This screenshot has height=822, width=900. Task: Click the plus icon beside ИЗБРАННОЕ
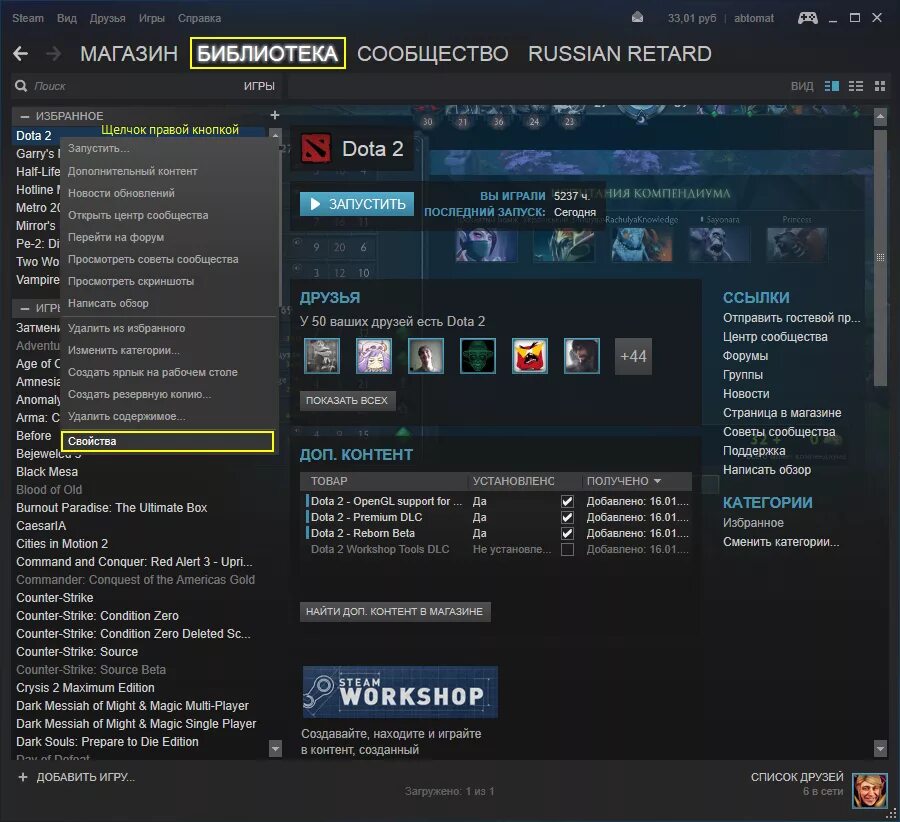click(275, 115)
